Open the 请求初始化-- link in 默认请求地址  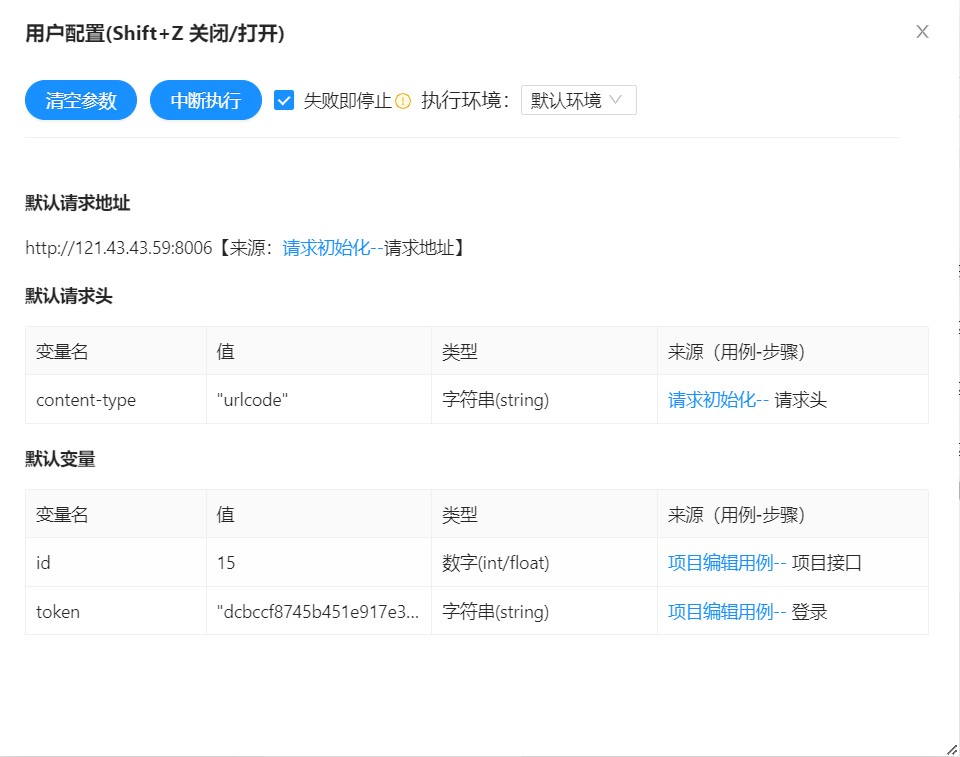coord(332,247)
